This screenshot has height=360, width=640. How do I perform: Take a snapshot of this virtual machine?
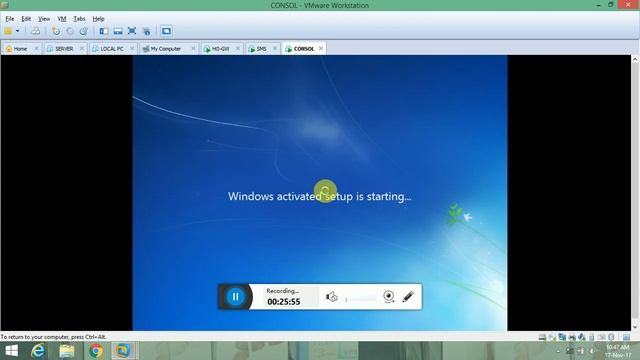pos(56,31)
